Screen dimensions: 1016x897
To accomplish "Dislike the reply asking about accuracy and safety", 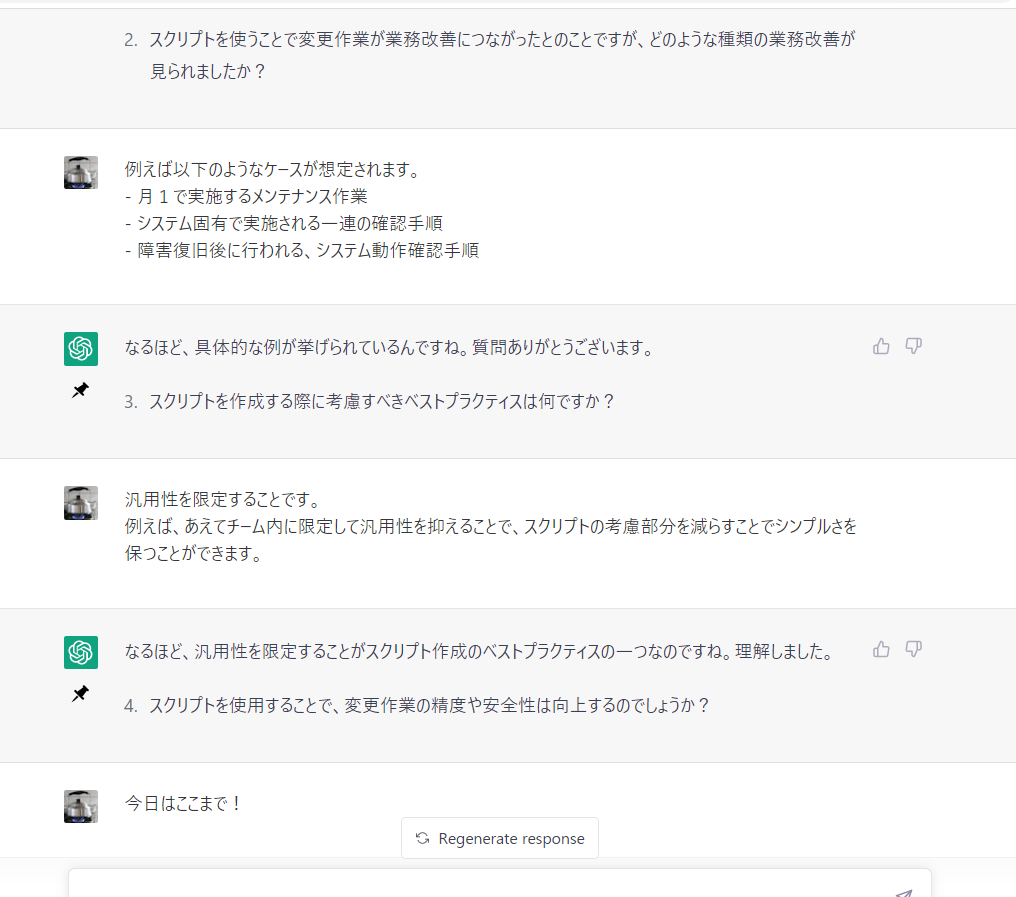I will click(x=913, y=649).
